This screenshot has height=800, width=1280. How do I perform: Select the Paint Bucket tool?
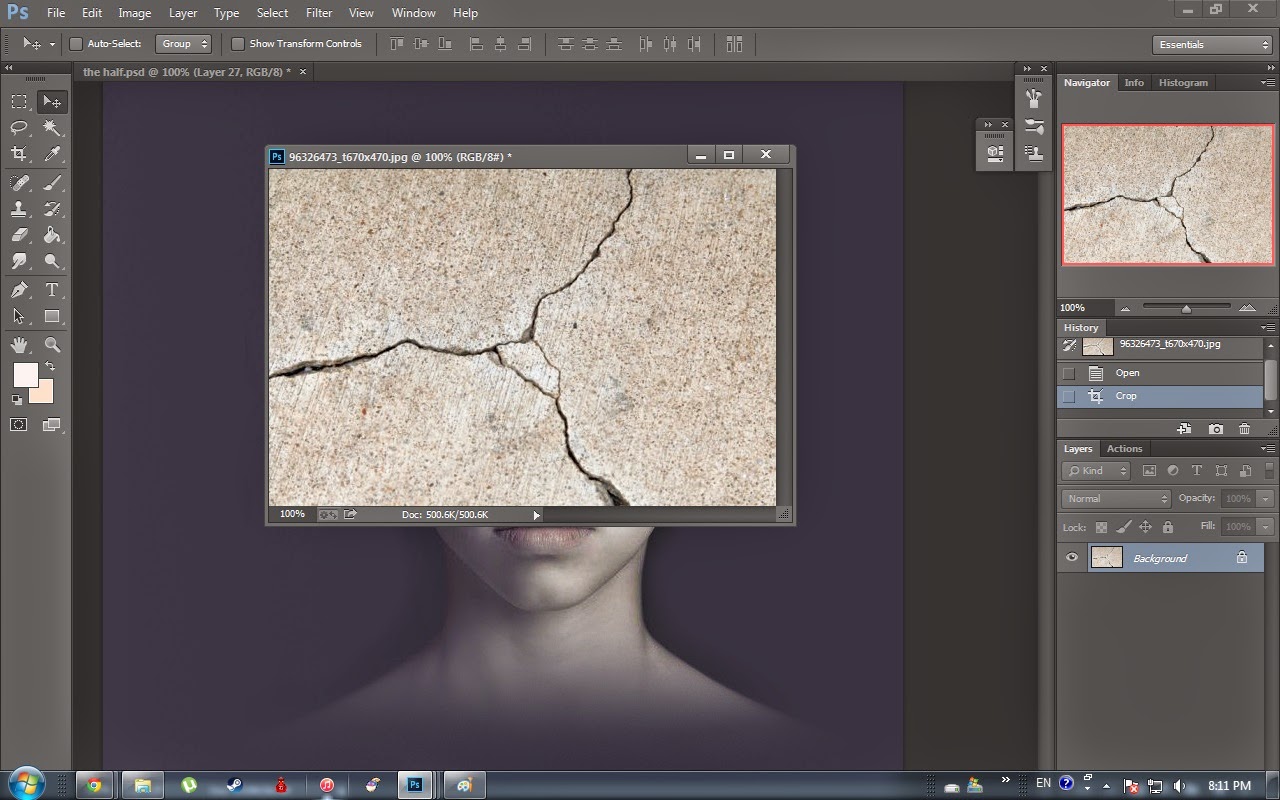pyautogui.click(x=52, y=235)
